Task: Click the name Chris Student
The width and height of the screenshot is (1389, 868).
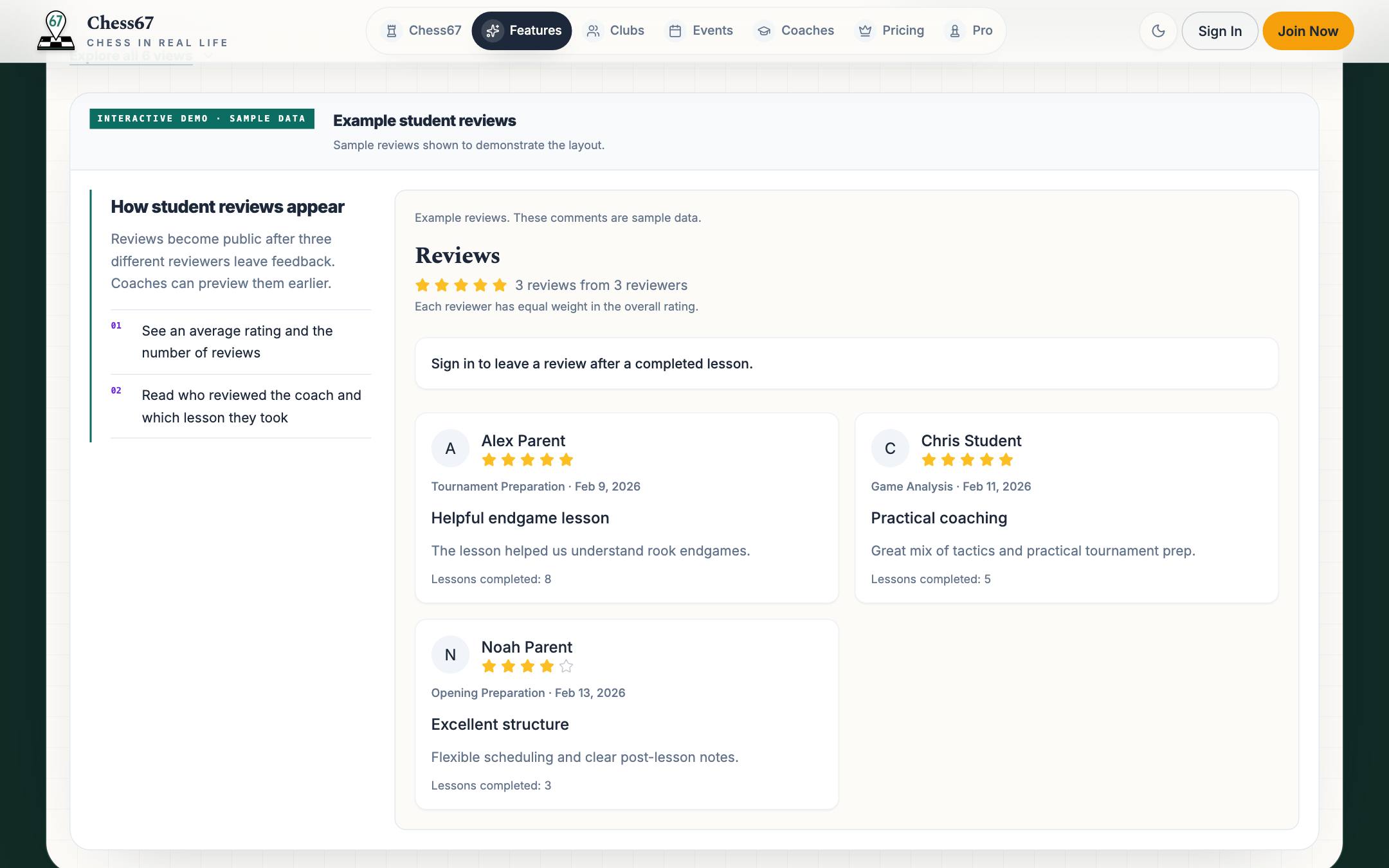Action: (x=971, y=440)
